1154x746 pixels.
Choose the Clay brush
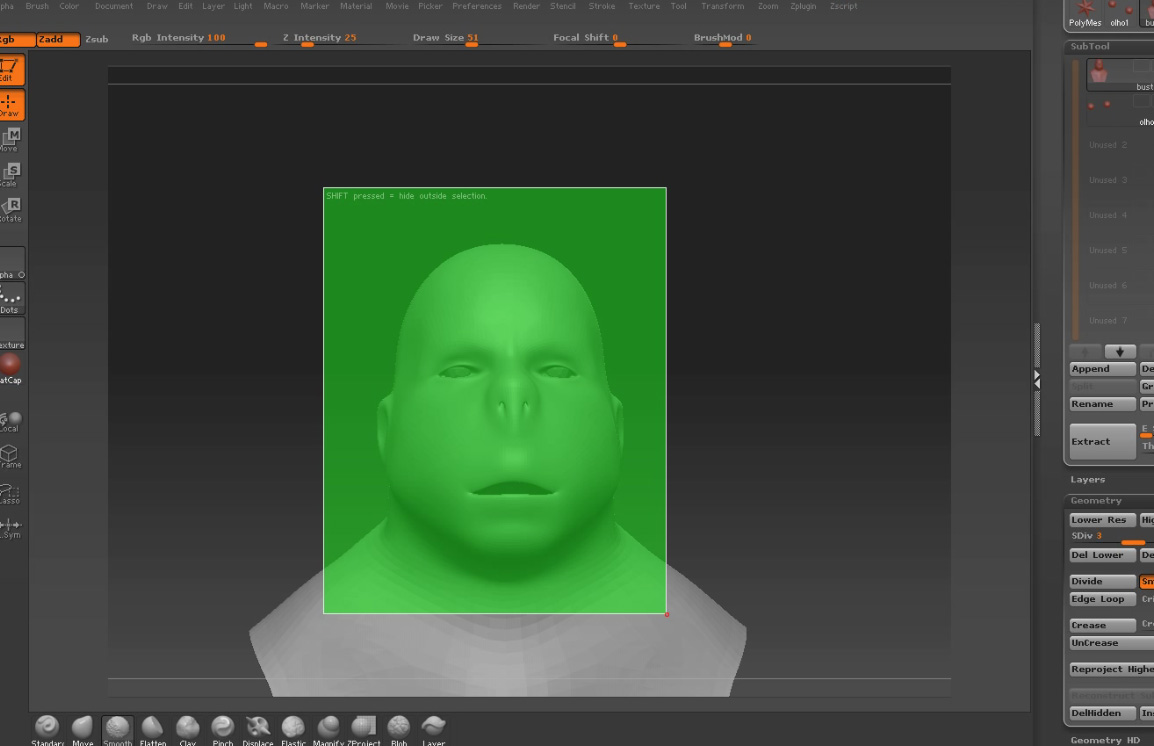pos(187,727)
